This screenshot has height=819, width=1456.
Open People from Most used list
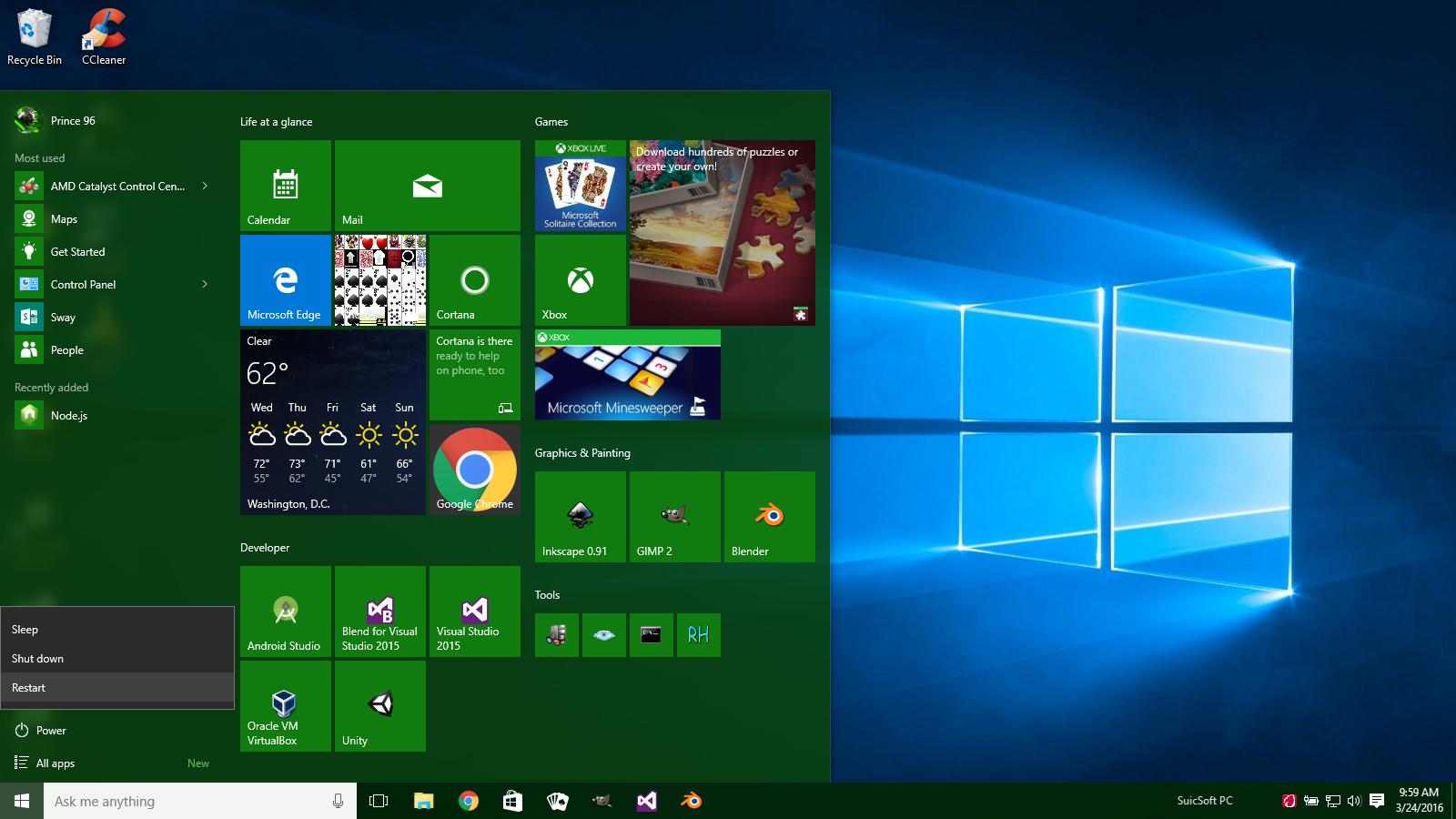(116, 349)
